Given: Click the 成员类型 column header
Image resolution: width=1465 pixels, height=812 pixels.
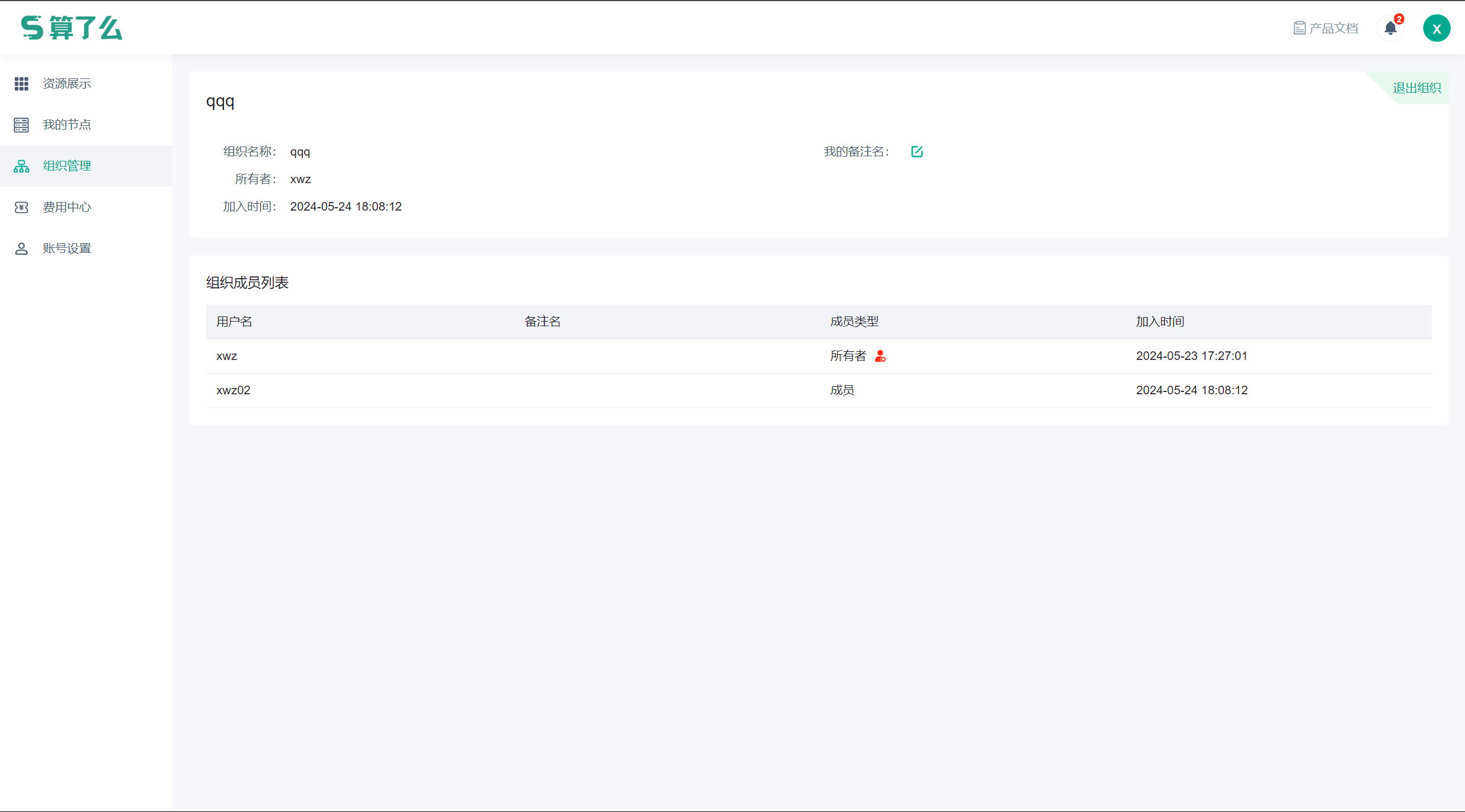Looking at the screenshot, I should pyautogui.click(x=854, y=322).
